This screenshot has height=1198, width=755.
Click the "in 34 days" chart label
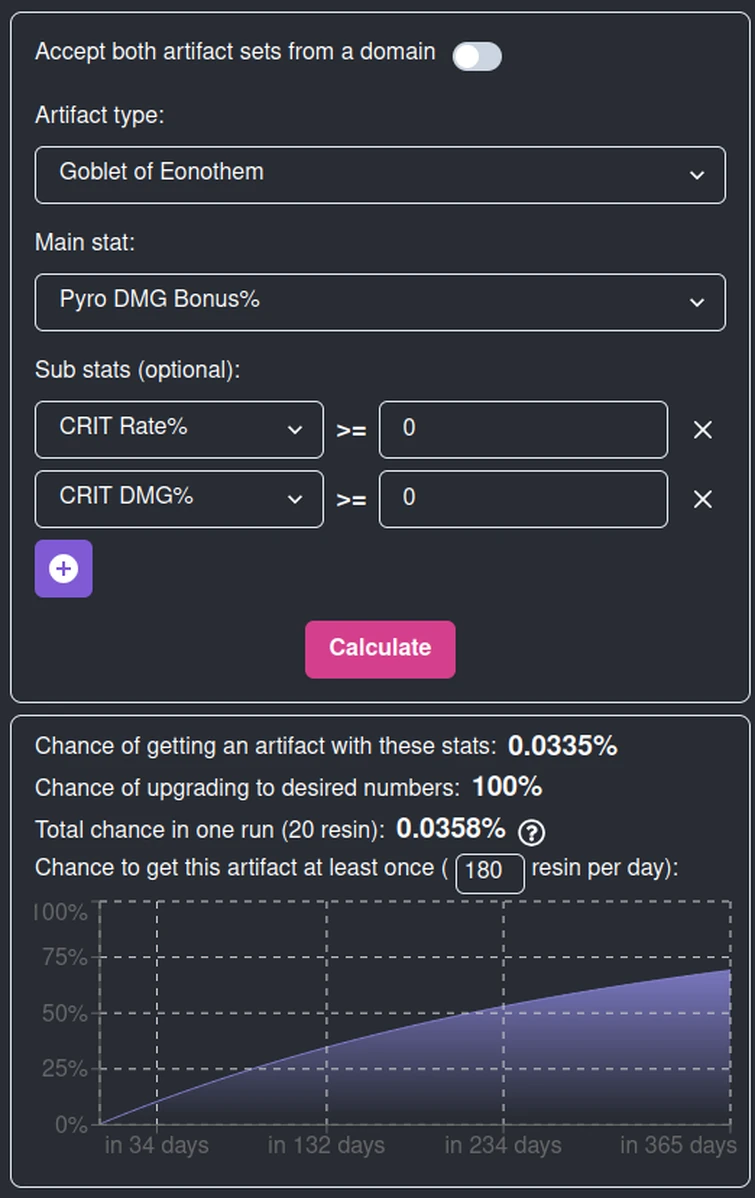click(x=157, y=1145)
